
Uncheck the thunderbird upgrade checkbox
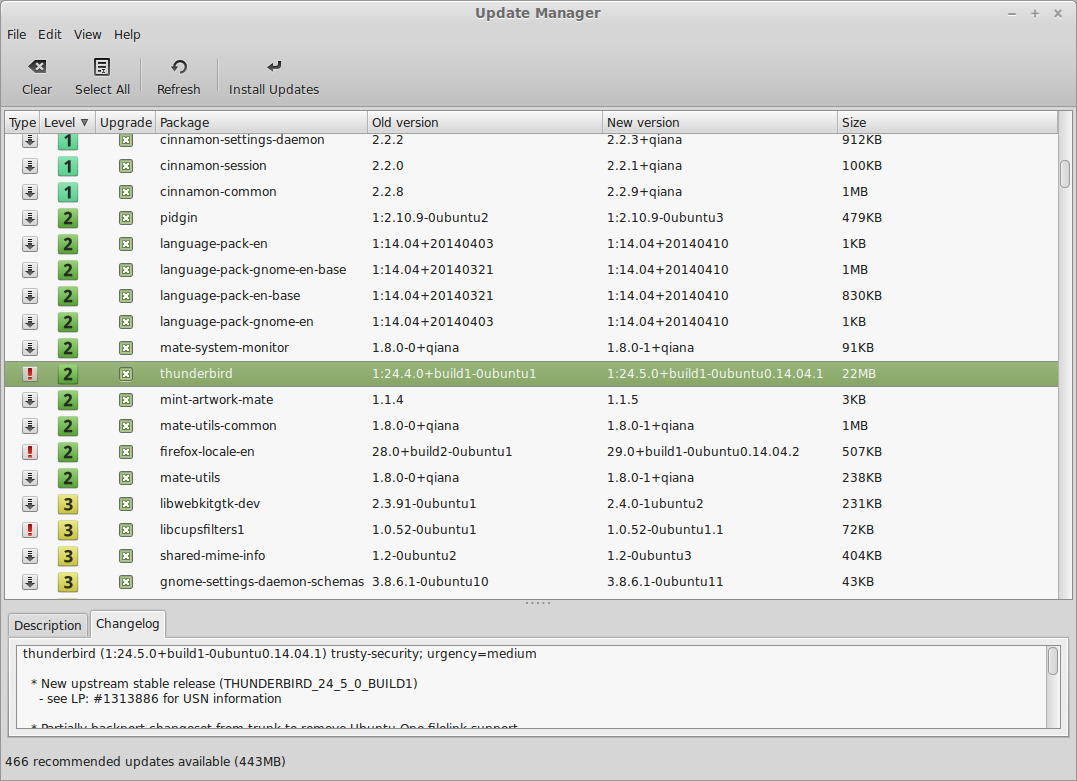tap(125, 373)
